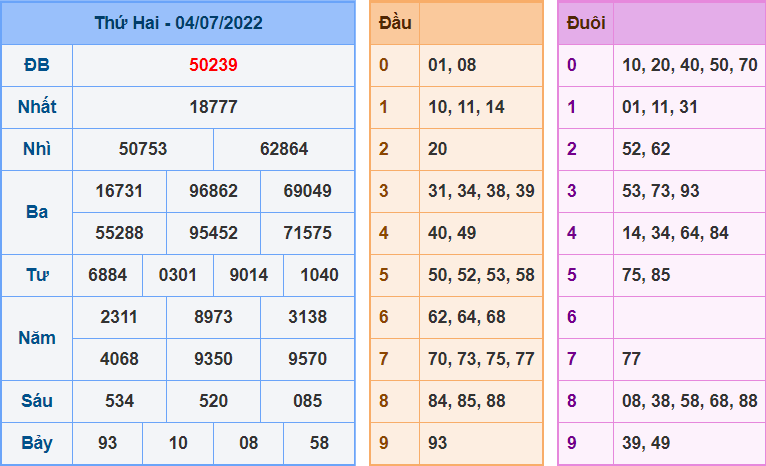
Task: Click the Nhất row label
Action: pos(37,107)
